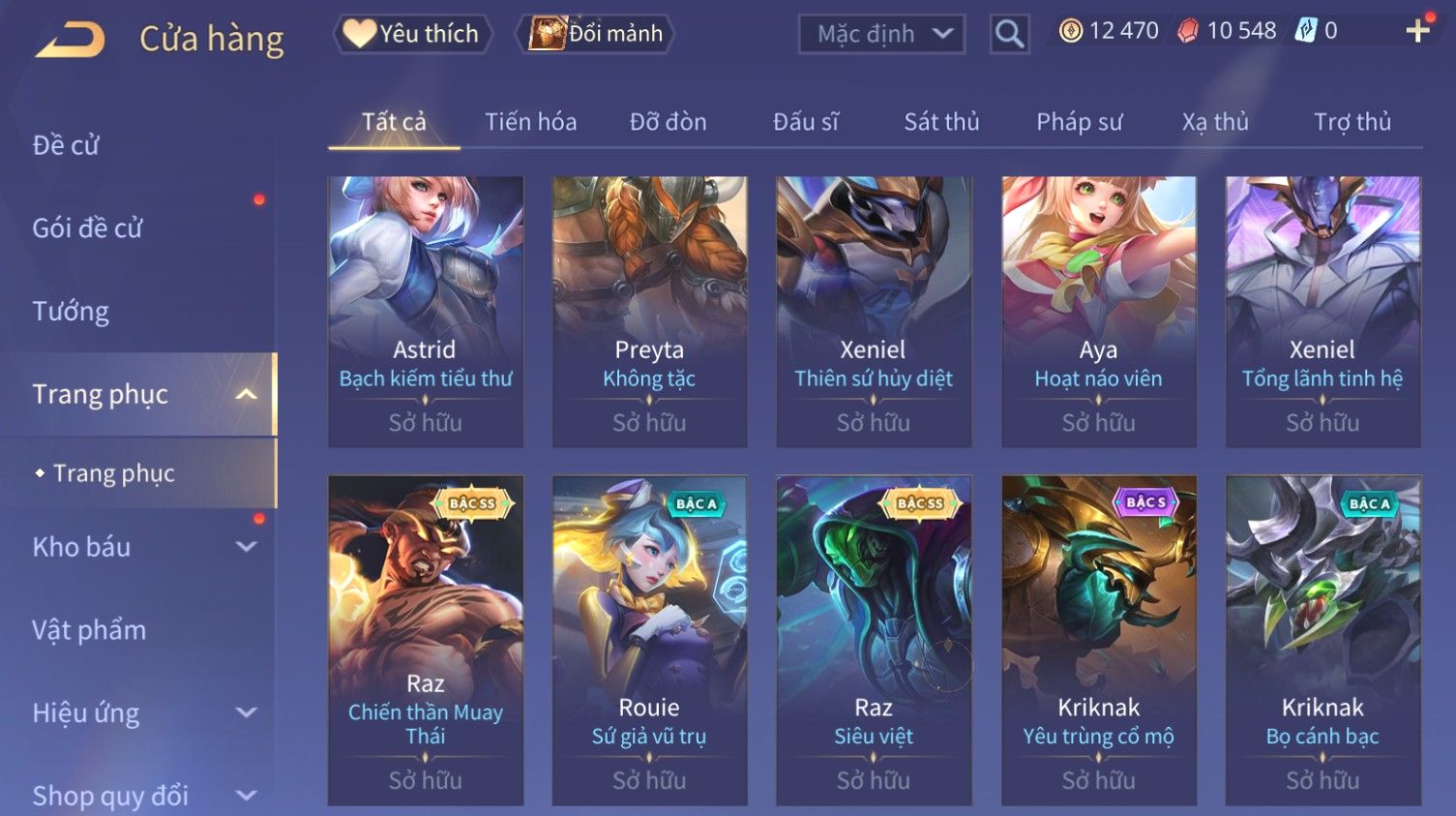
Task: Expand the Hiệu ứng sidebar section
Action: click(247, 713)
